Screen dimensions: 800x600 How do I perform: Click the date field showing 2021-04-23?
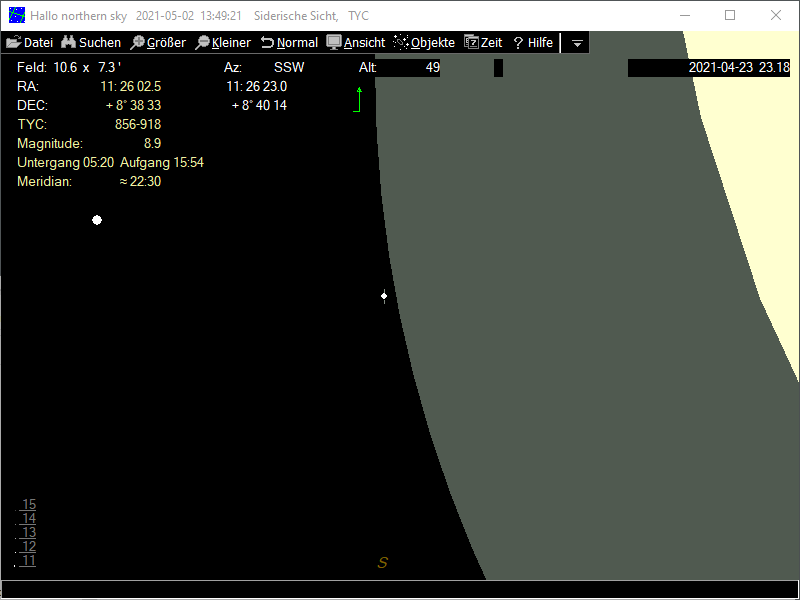[x=709, y=68]
